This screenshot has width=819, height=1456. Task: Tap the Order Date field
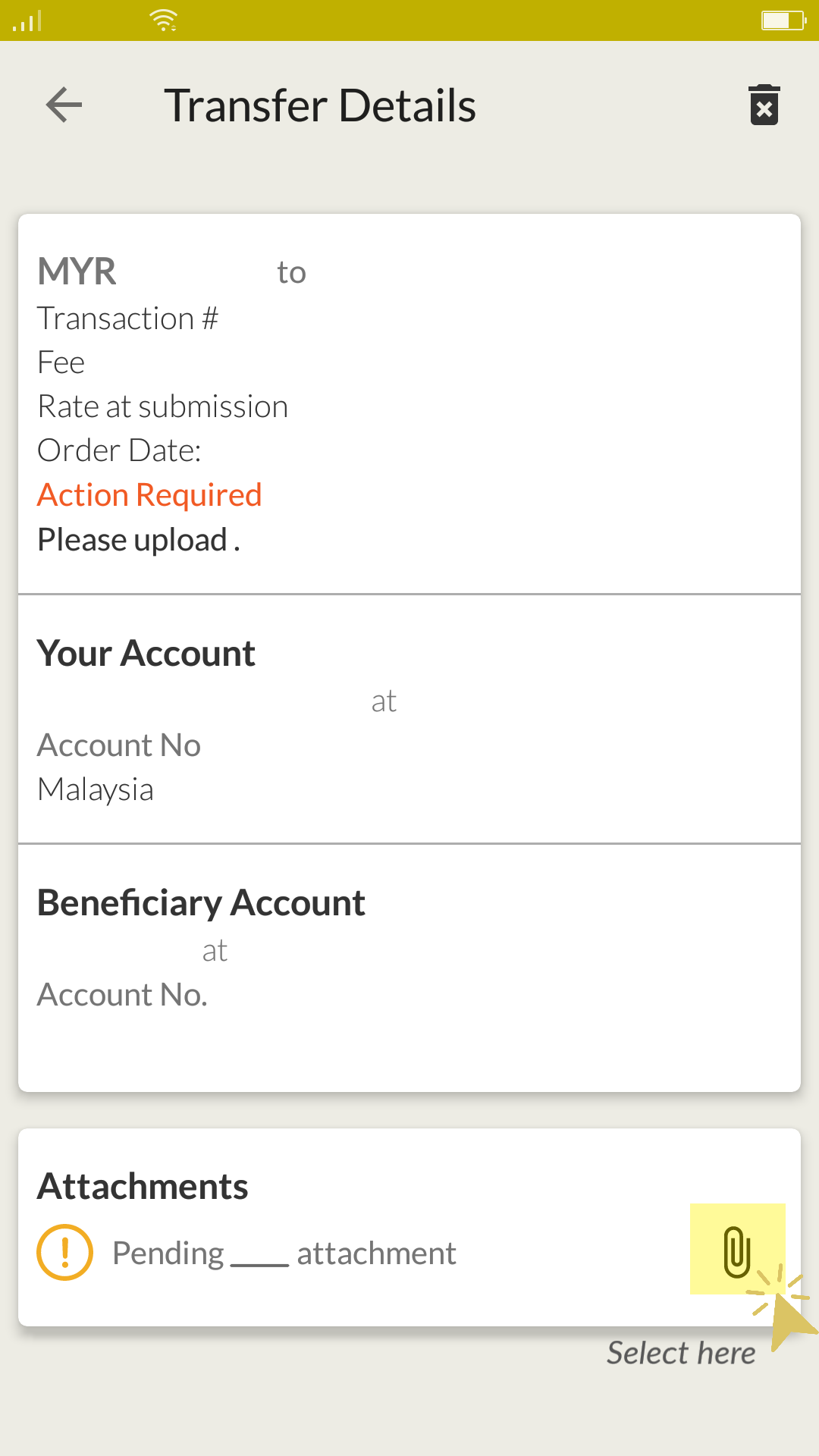[119, 450]
